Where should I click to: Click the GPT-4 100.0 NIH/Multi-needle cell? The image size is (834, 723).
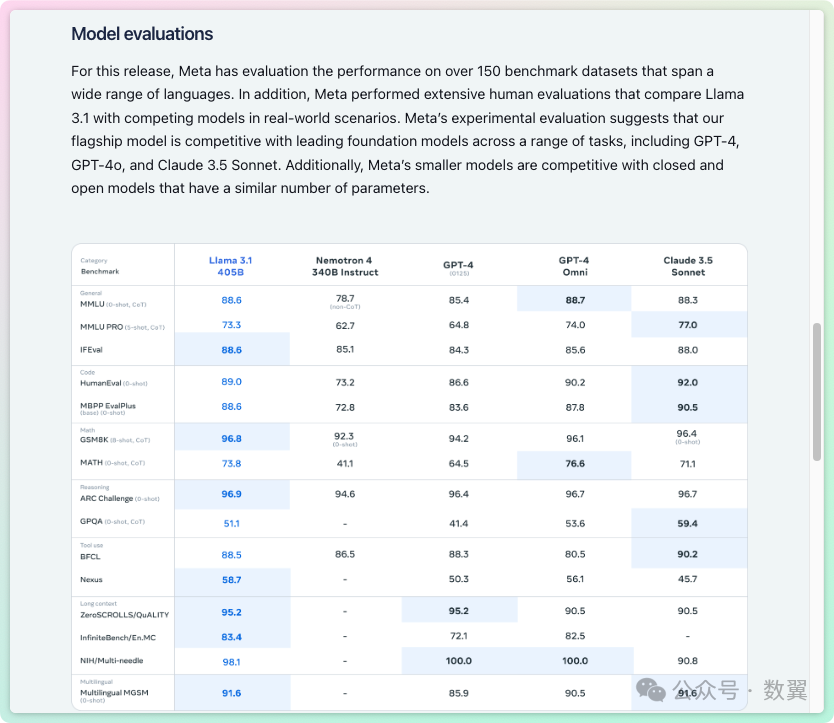[458, 661]
